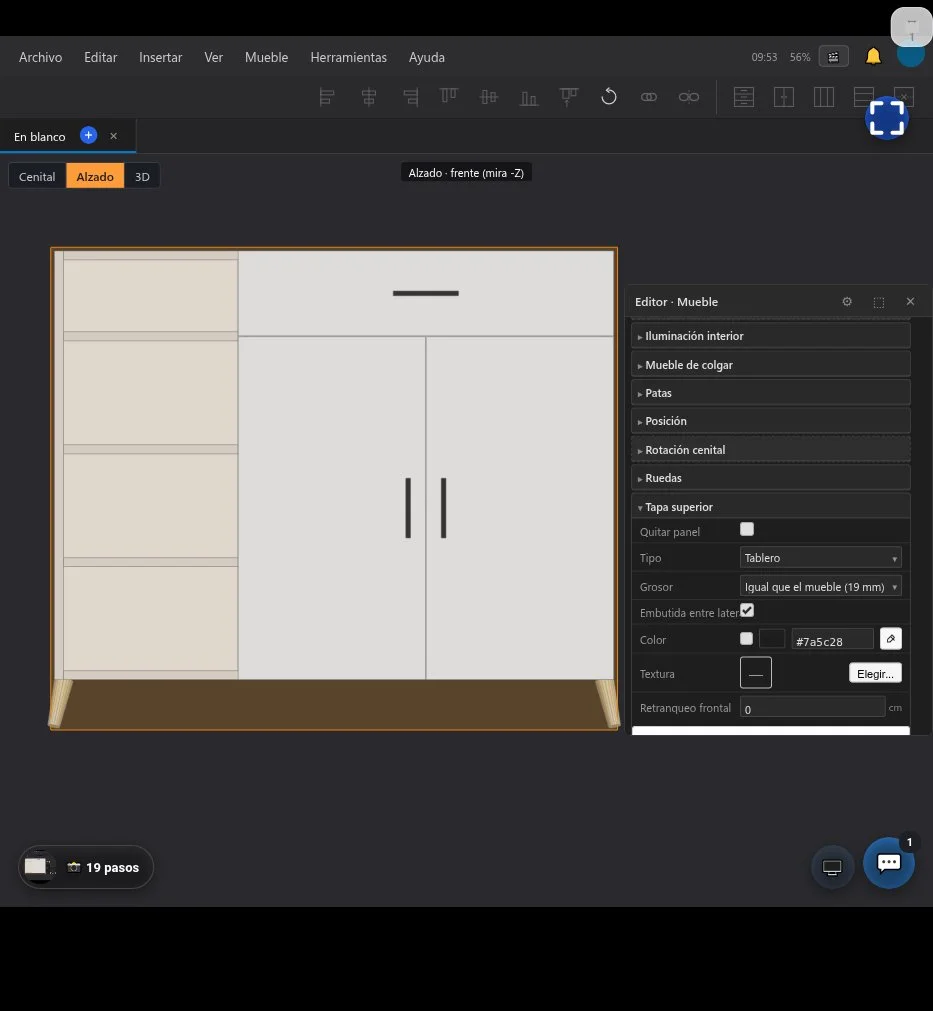Viewport: 933px width, 1011px height.
Task: Click the align bottom toolbar icon
Action: tap(529, 97)
